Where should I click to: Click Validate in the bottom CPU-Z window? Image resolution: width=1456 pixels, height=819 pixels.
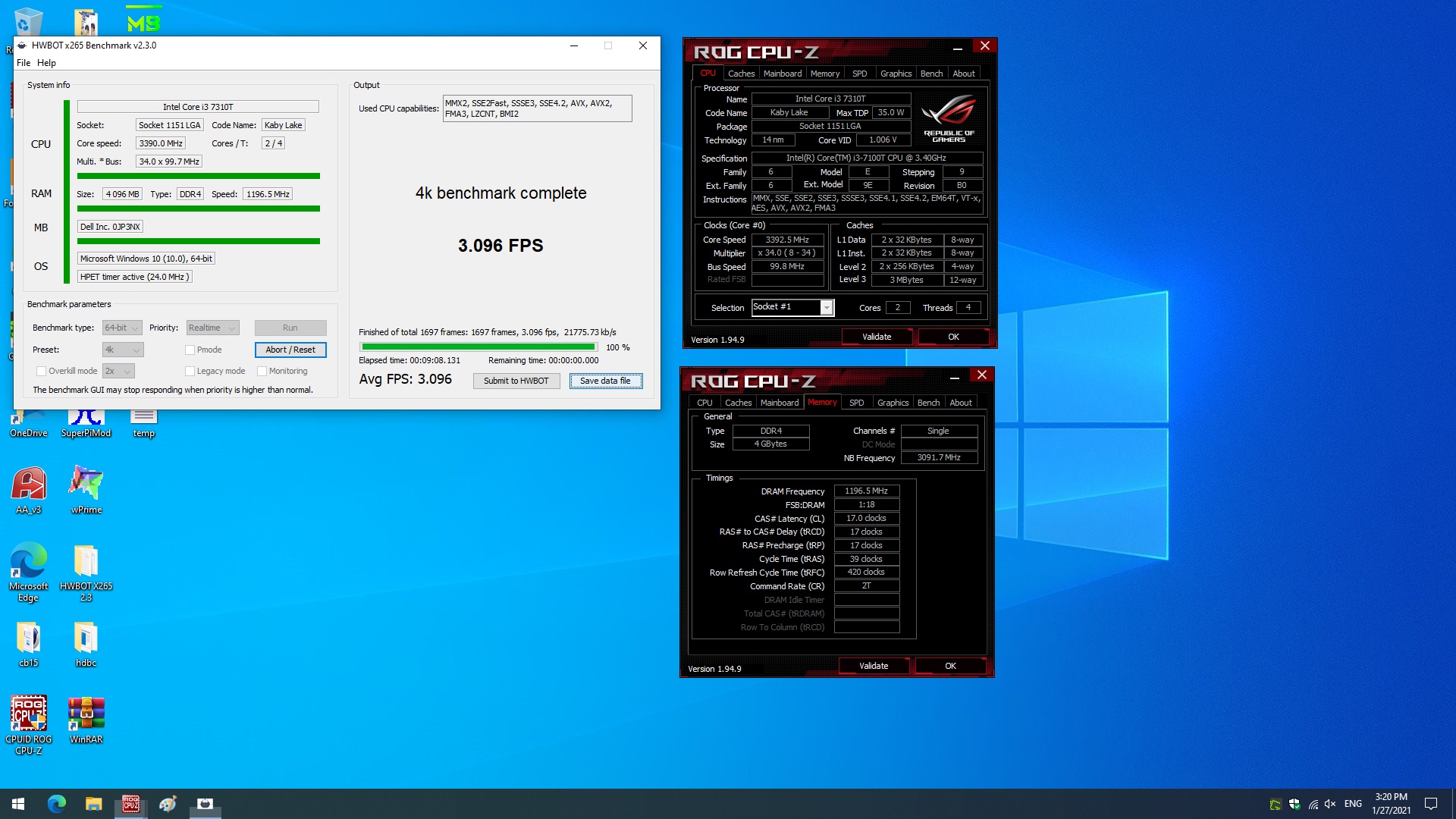(x=874, y=667)
